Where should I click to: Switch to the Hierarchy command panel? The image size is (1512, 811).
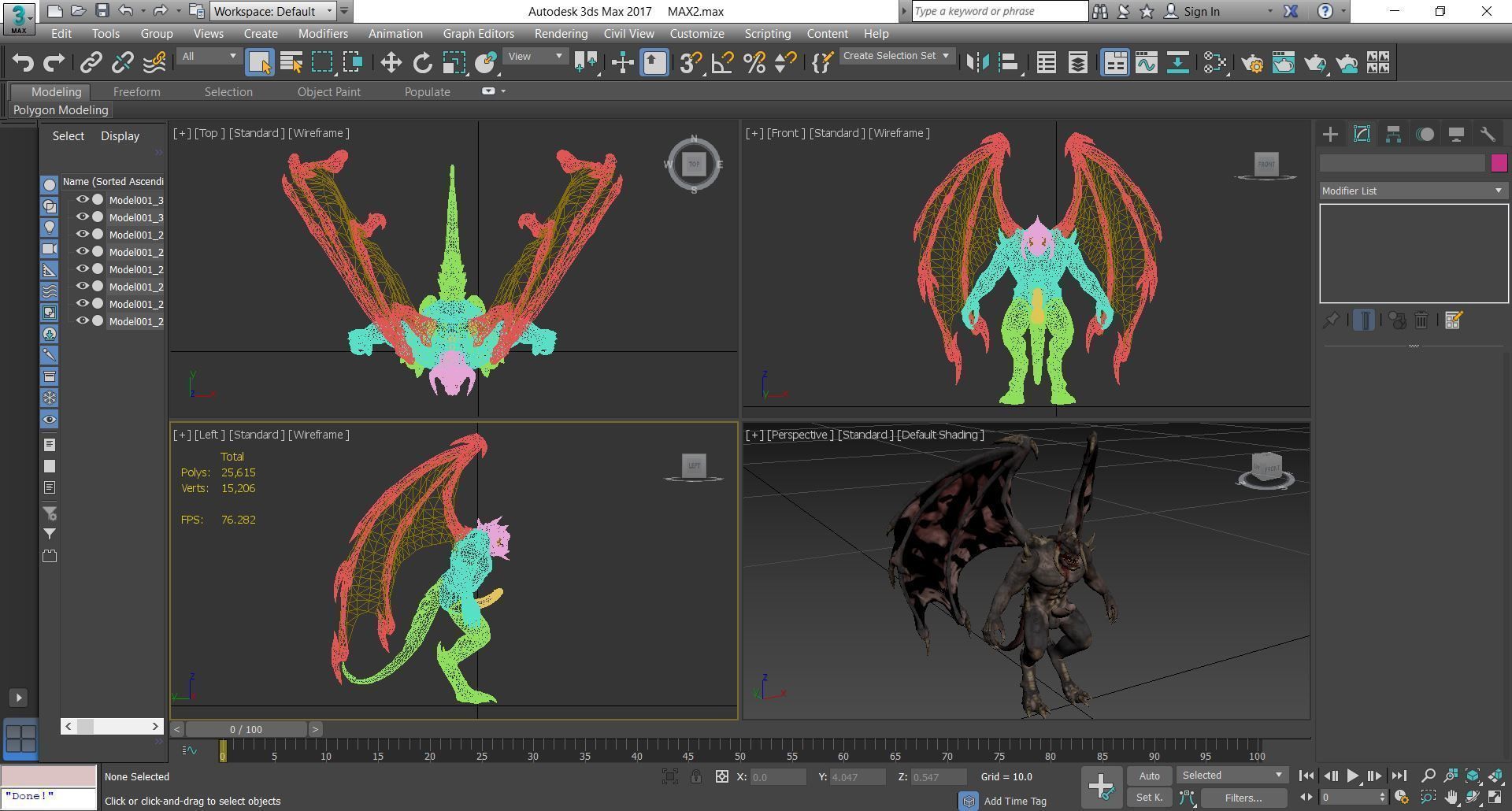click(1393, 135)
